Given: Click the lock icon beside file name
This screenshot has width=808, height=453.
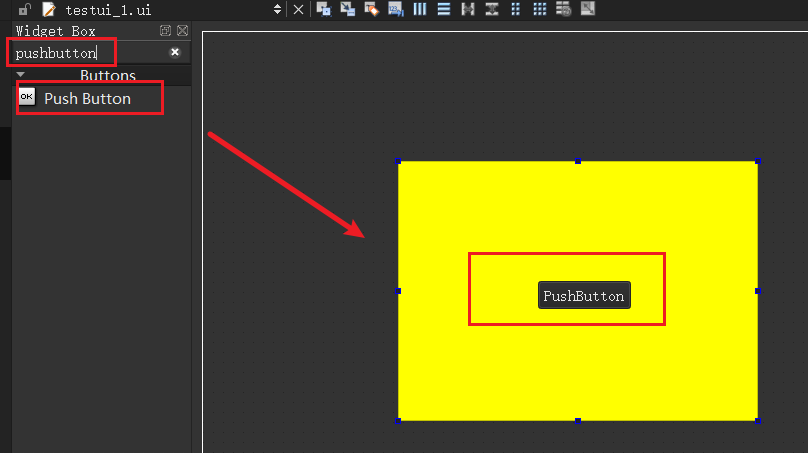Looking at the screenshot, I should tap(24, 9).
